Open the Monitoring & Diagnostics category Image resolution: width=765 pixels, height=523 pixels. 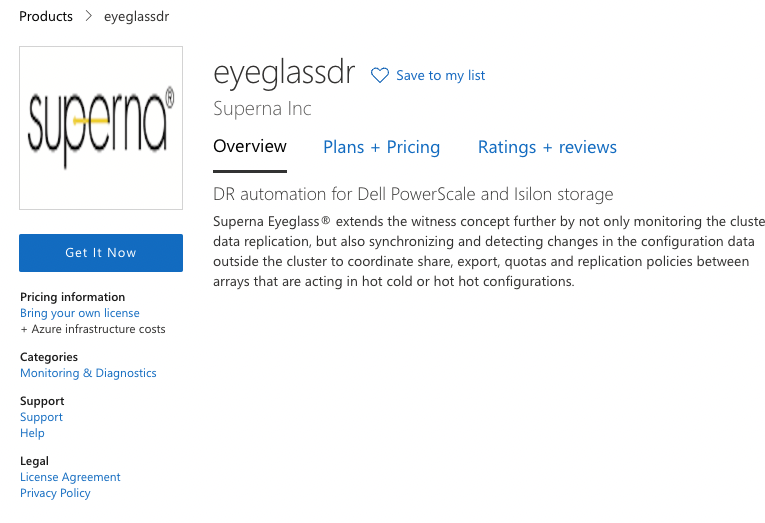(x=88, y=373)
